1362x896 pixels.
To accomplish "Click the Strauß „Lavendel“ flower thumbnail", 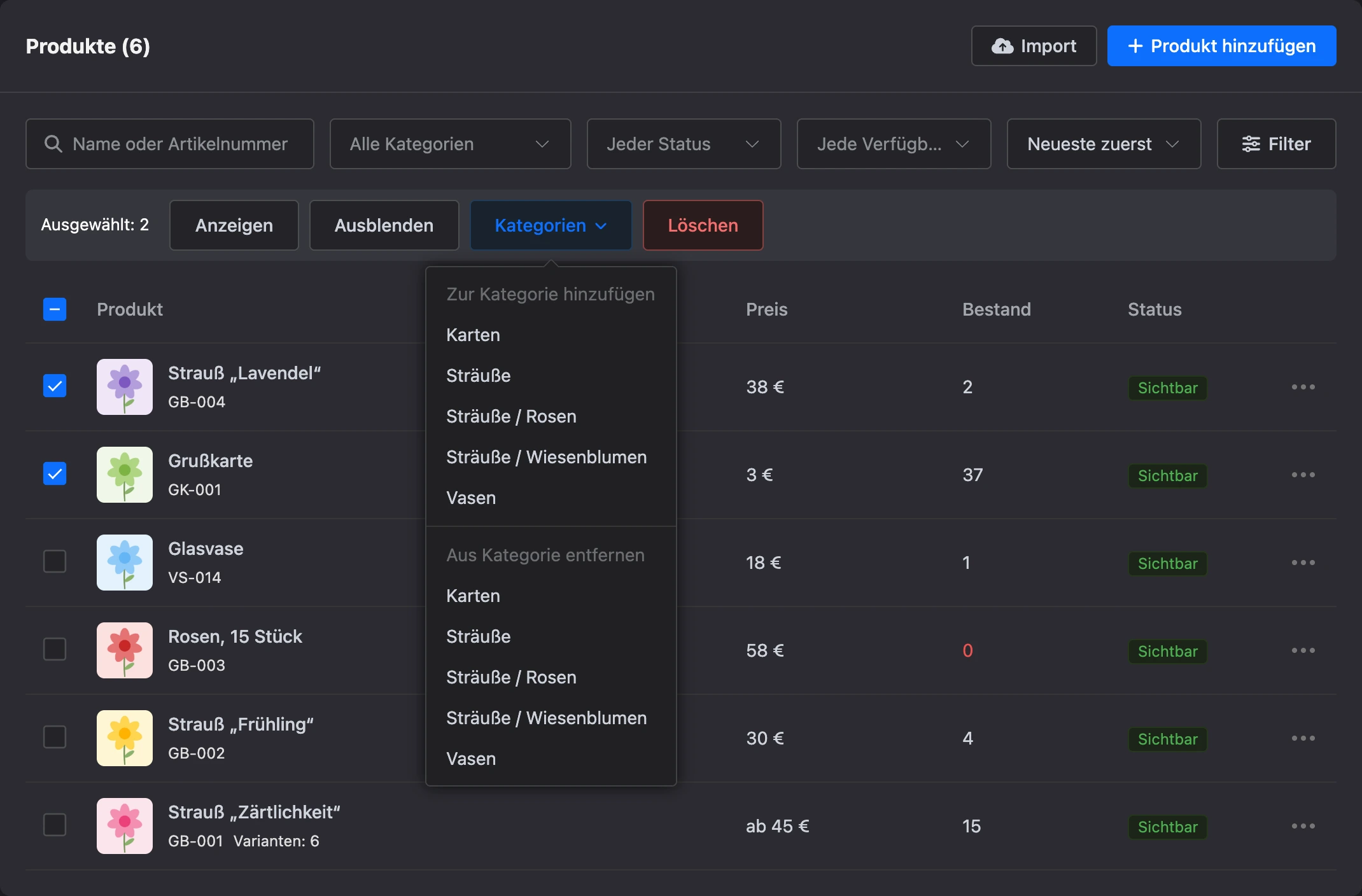I will click(125, 387).
